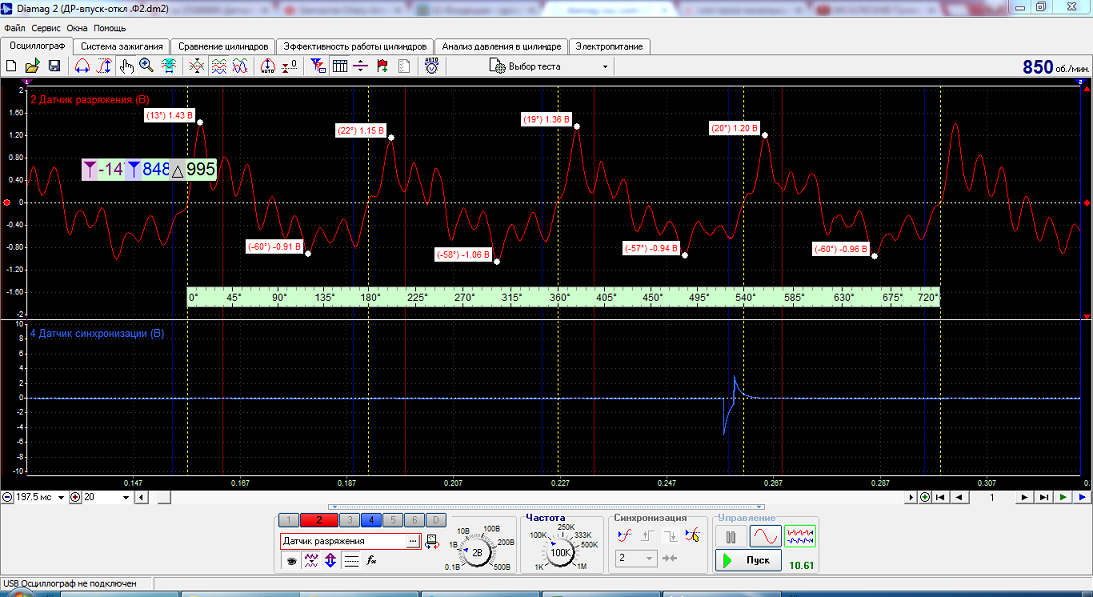Click the minus zoom-out icon near 197.5 мс

(7, 497)
